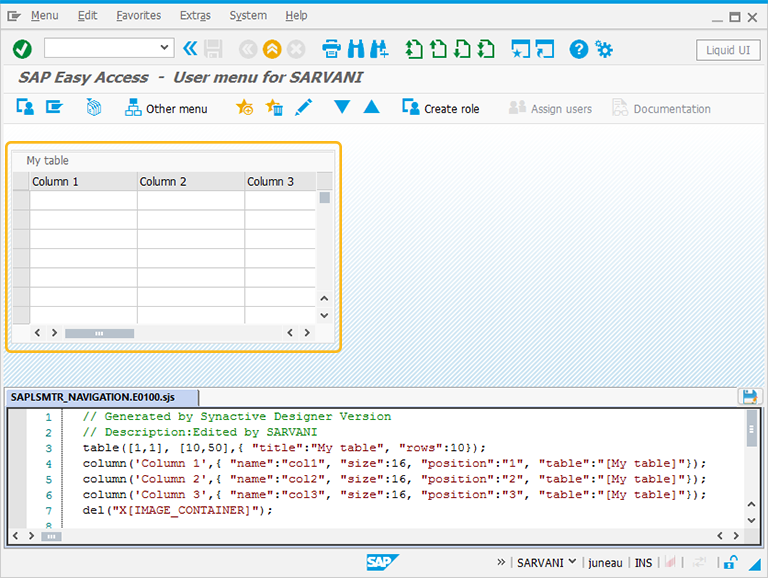
Task: Click the Move Favorites Down triangle
Action: 342,106
